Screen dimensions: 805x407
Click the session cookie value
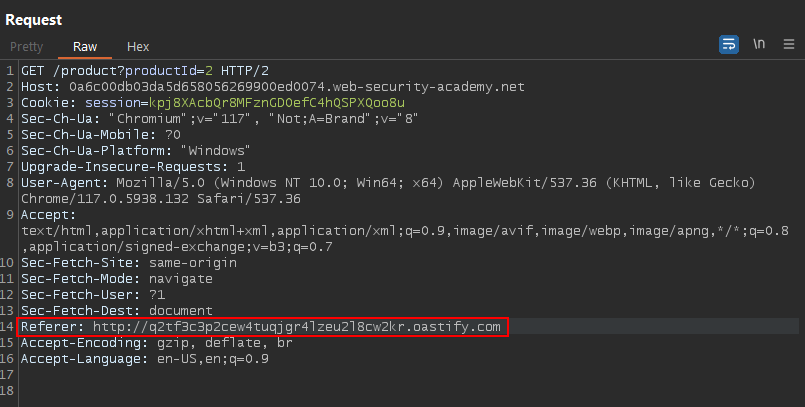277,103
